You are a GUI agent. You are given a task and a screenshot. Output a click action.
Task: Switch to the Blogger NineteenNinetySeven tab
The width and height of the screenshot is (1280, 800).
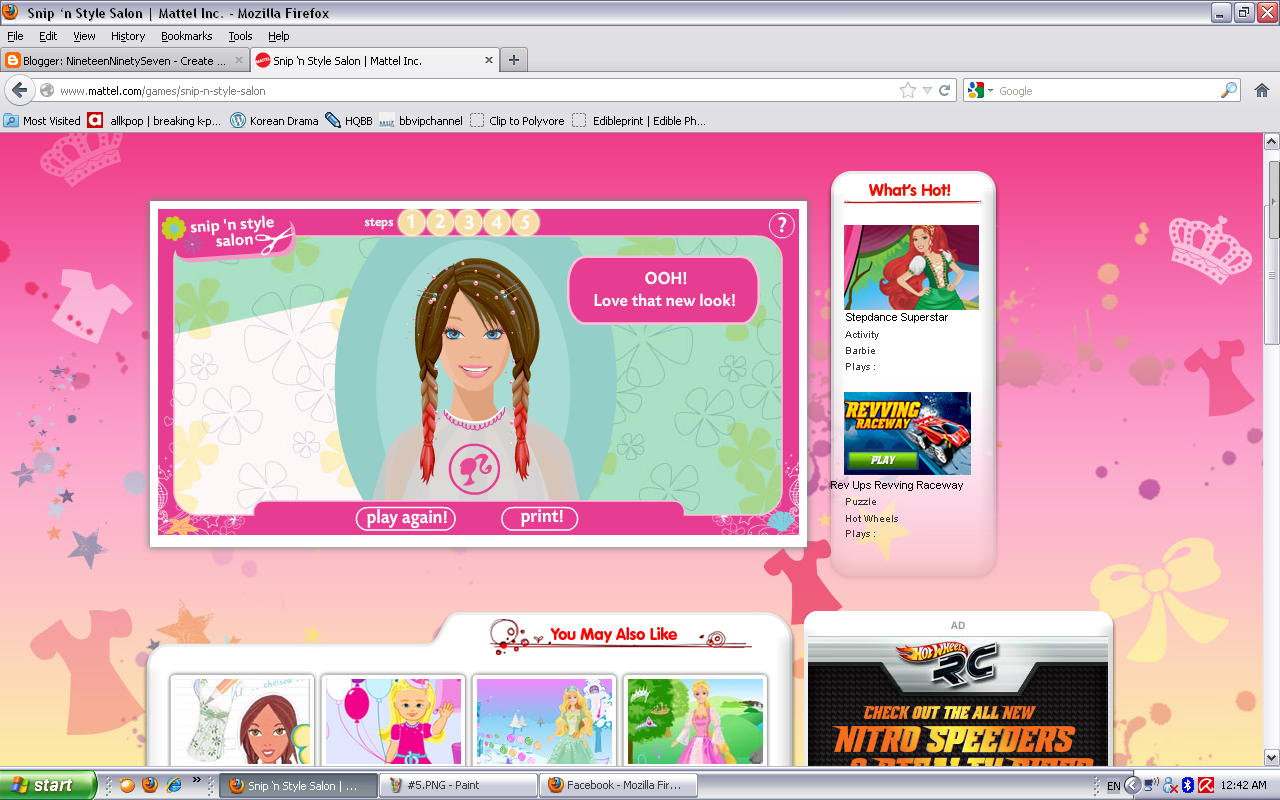(x=125, y=60)
